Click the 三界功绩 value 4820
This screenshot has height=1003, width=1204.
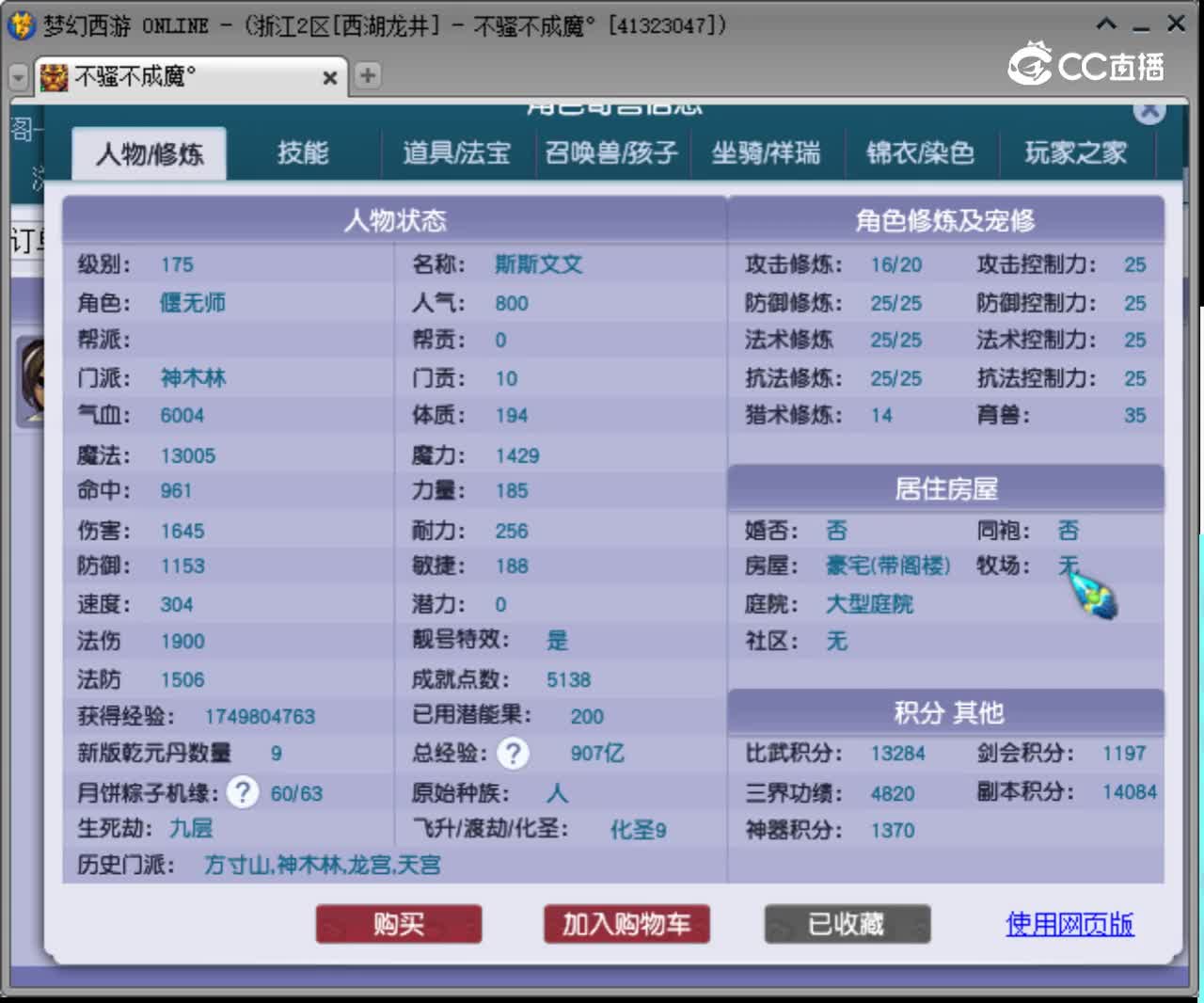click(893, 793)
